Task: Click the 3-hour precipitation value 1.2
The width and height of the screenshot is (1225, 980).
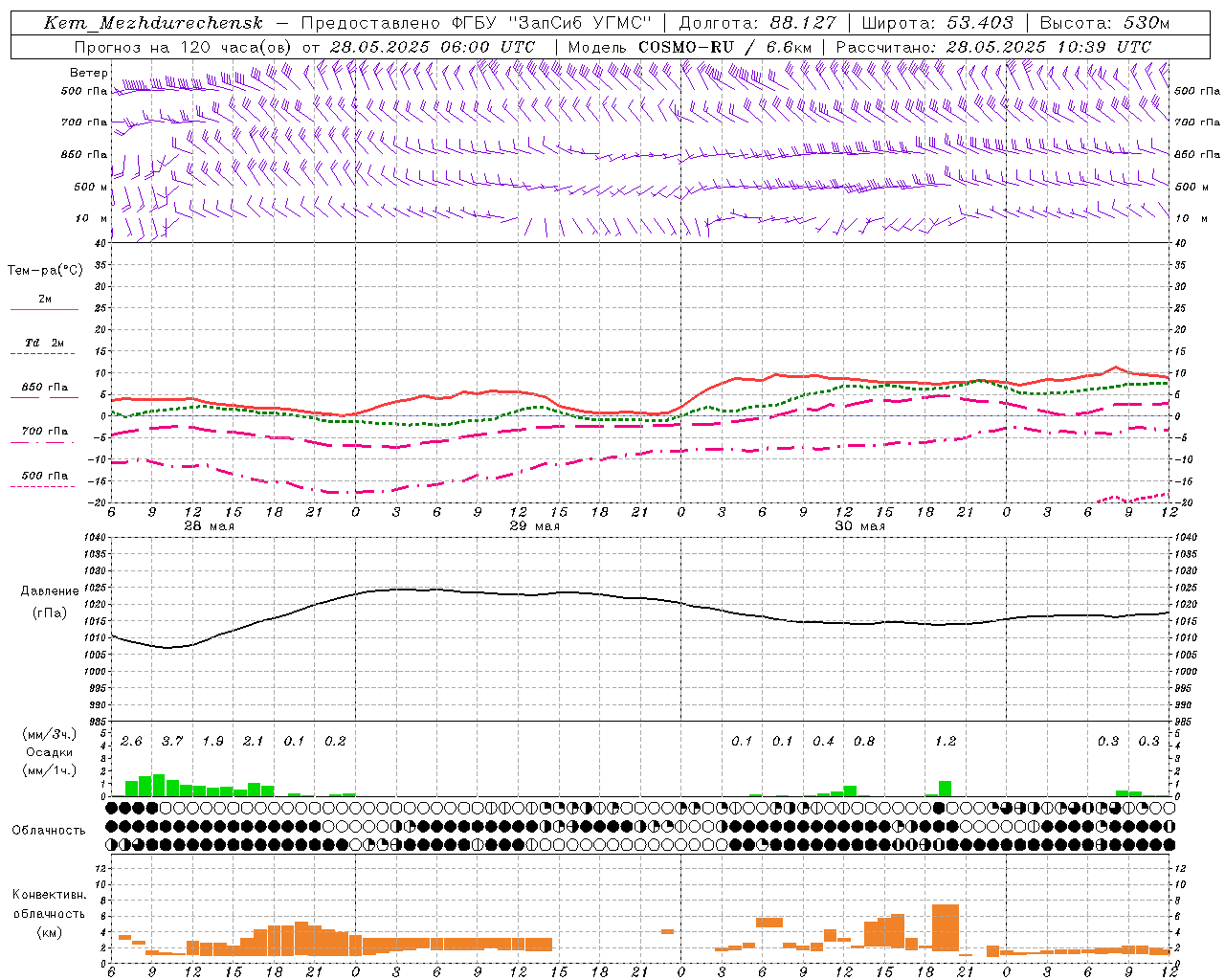Action: pyautogui.click(x=946, y=741)
